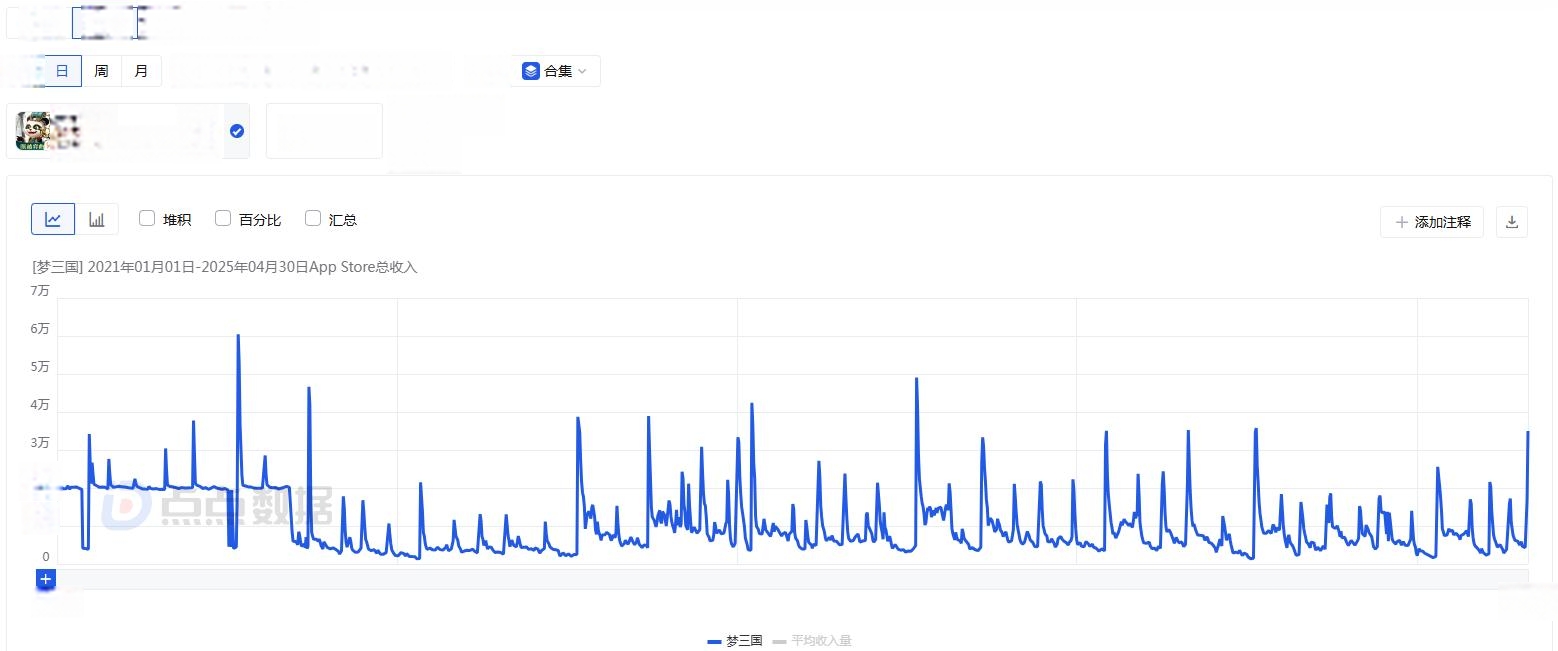Select the bar chart view icon

pos(97,219)
